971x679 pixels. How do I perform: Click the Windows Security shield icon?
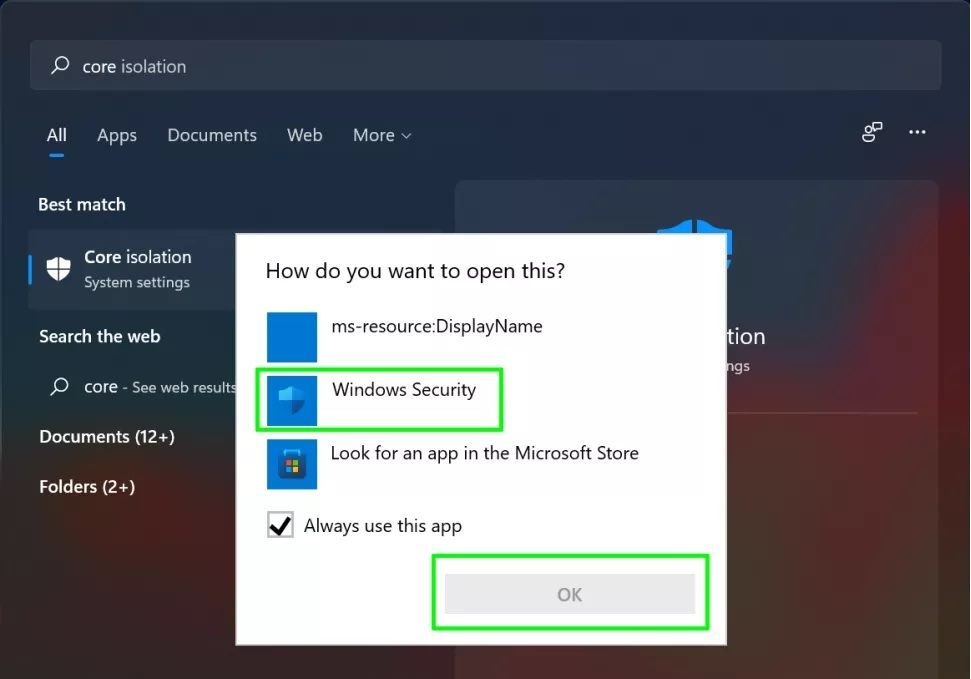click(x=292, y=401)
